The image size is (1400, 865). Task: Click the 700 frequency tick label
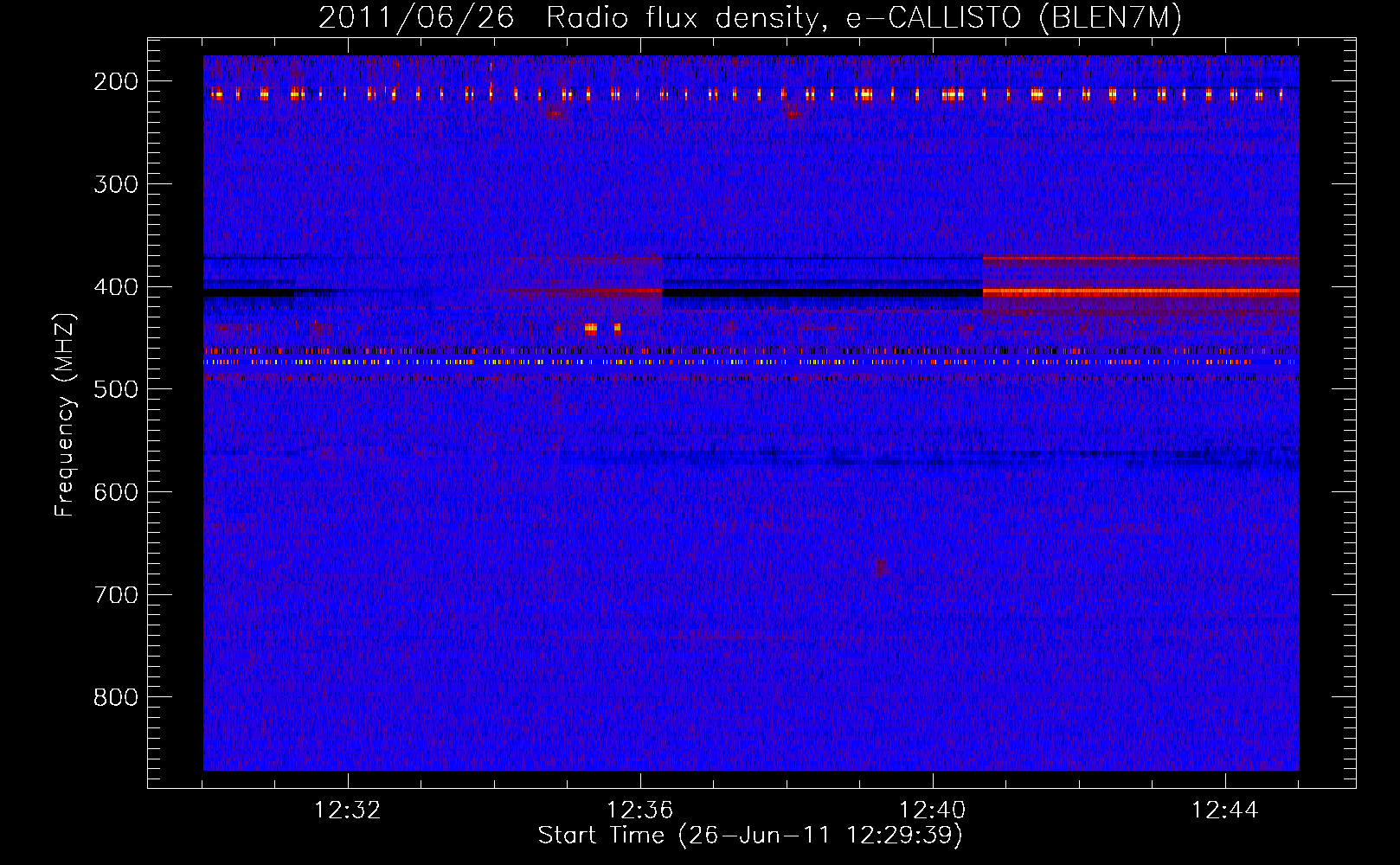point(116,595)
